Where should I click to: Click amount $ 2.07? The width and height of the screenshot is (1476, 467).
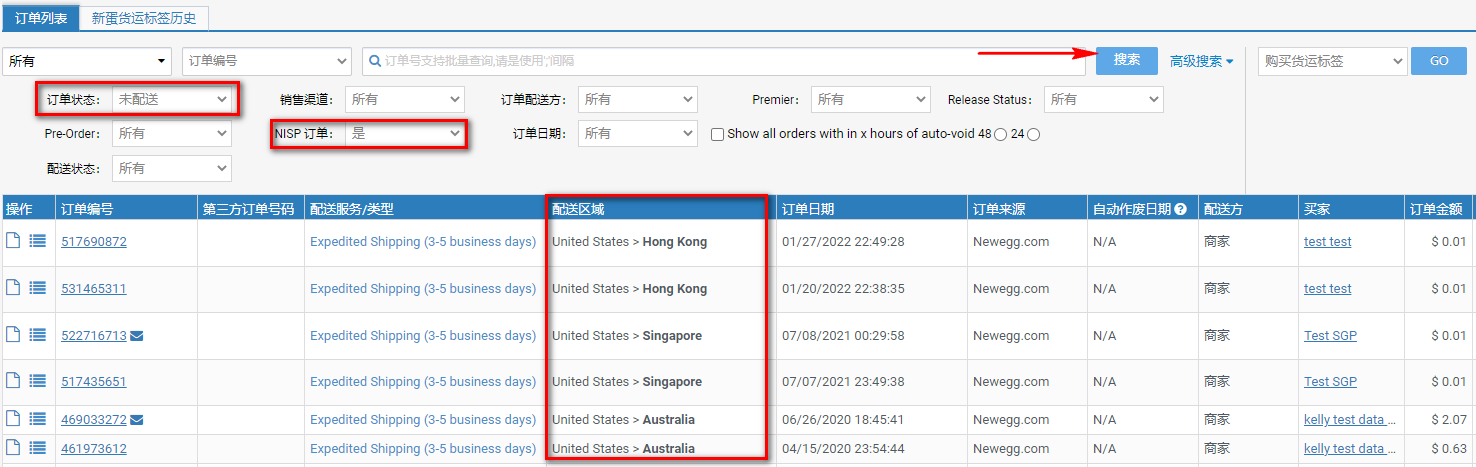(x=1449, y=420)
